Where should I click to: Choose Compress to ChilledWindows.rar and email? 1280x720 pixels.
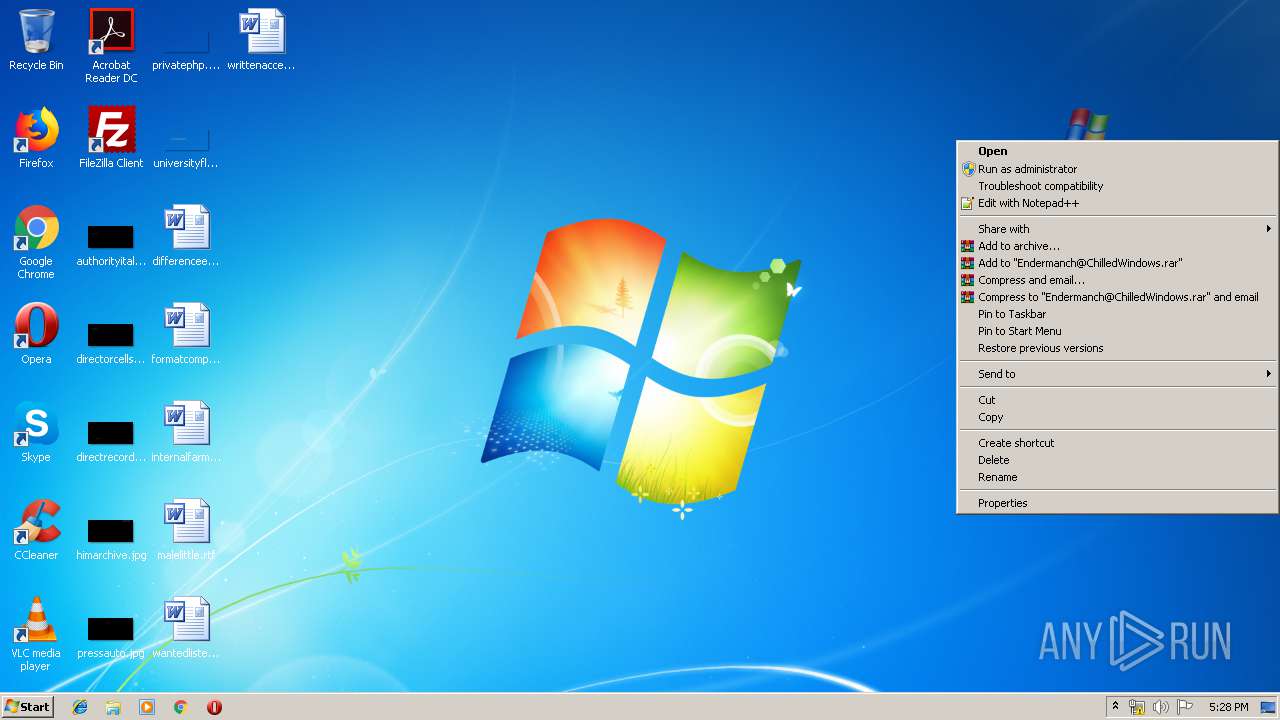coord(1117,297)
